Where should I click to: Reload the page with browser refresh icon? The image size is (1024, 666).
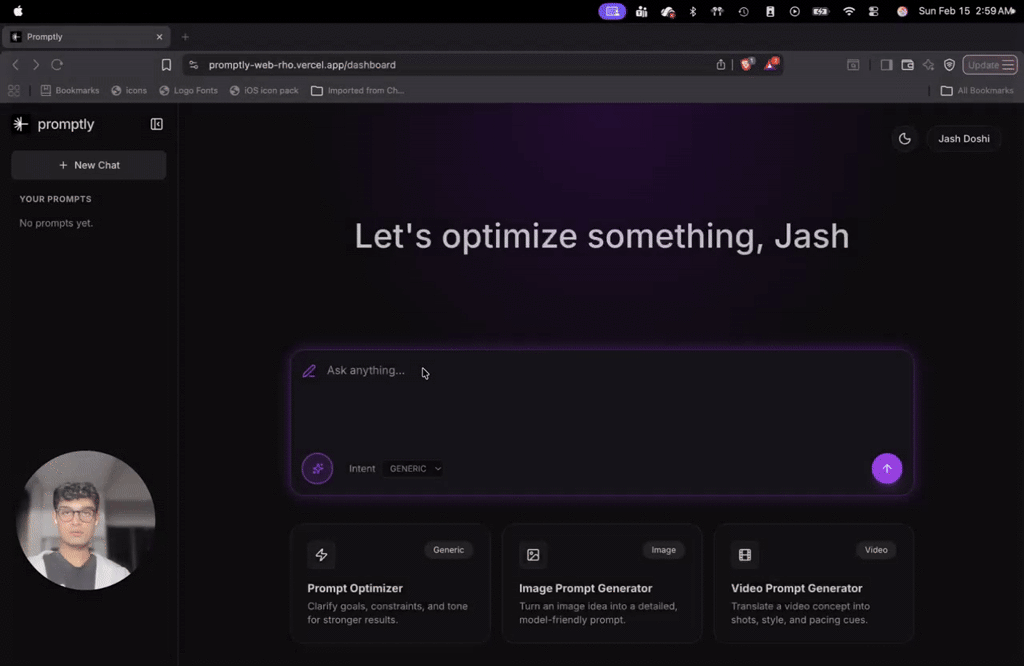click(x=57, y=65)
